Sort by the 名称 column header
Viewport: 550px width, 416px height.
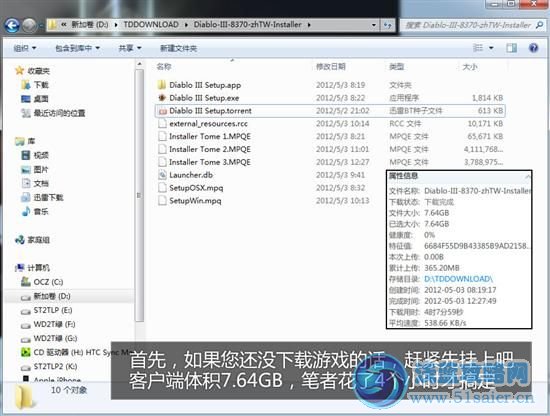pyautogui.click(x=164, y=67)
